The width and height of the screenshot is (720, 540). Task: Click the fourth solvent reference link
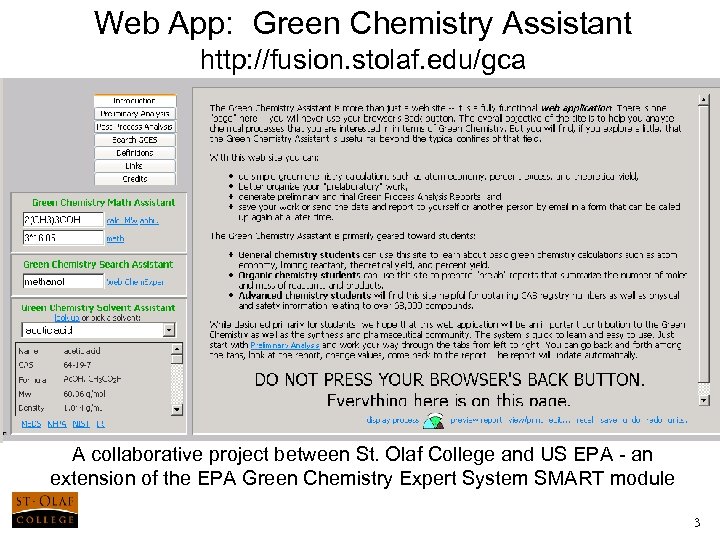pyautogui.click(x=101, y=424)
